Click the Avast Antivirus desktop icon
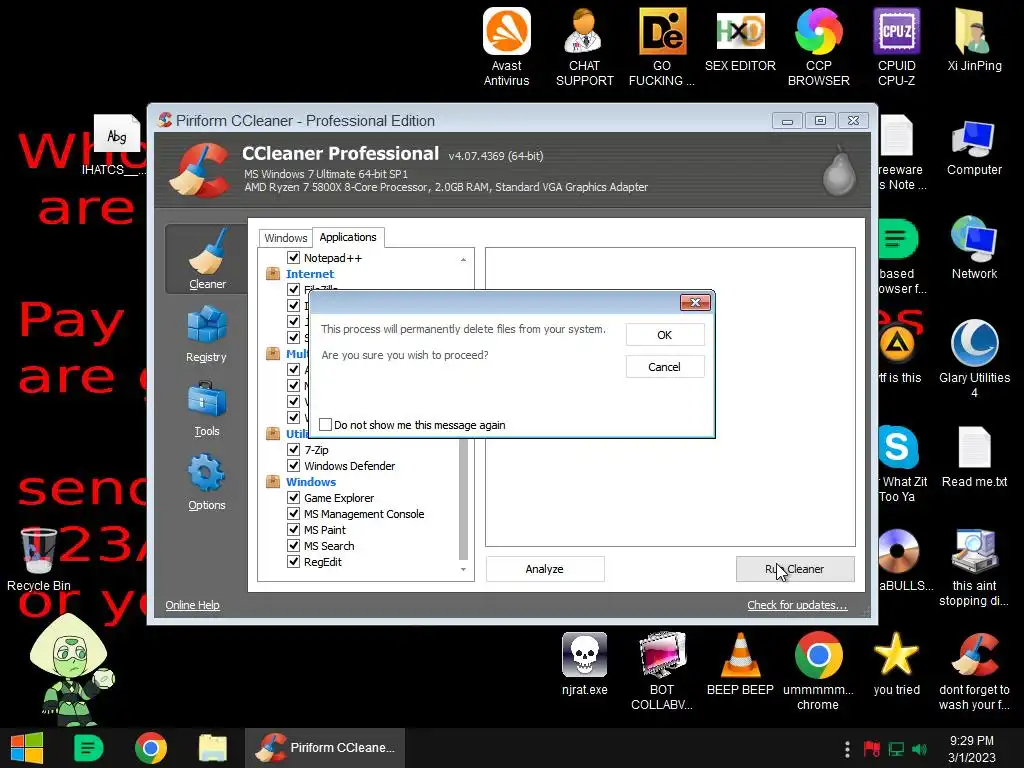The image size is (1024, 768). (x=506, y=47)
